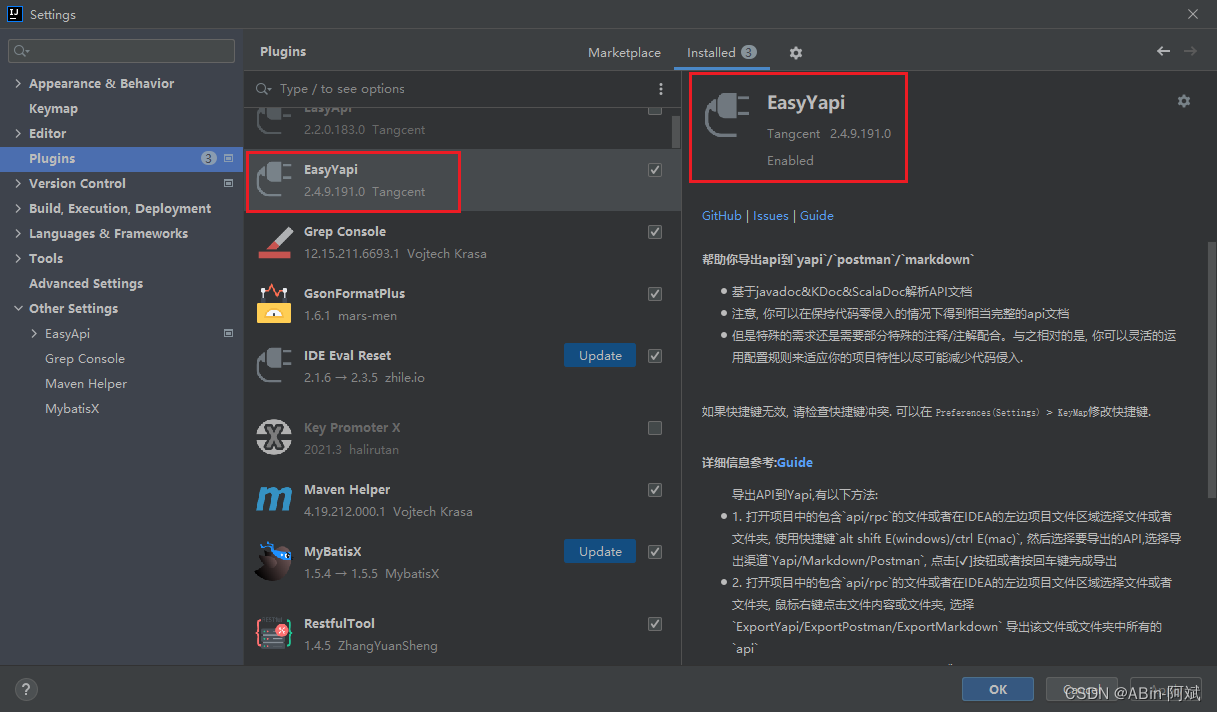This screenshot has height=712, width=1217.
Task: Open plugin search options kebab menu
Action: pos(661,89)
